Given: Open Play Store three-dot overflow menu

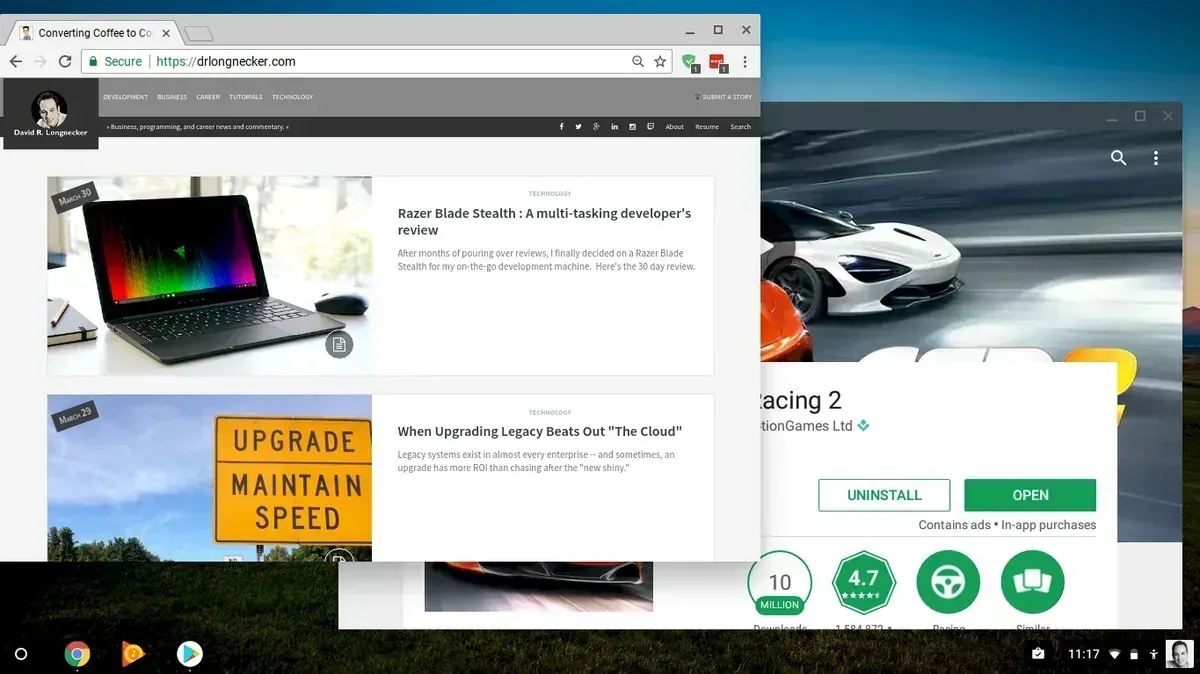Looking at the screenshot, I should [1156, 158].
